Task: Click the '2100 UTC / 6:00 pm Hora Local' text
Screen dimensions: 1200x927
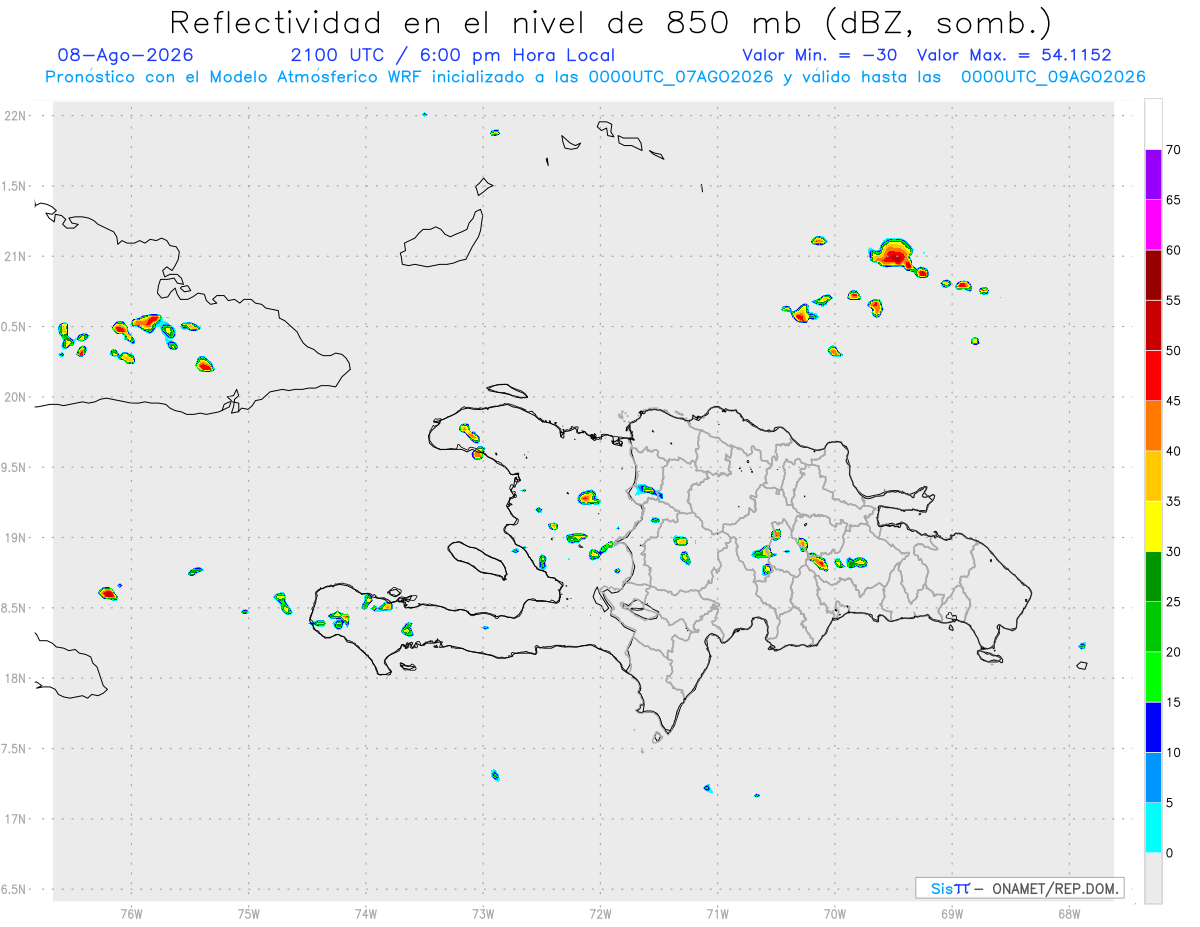Action: point(452,55)
